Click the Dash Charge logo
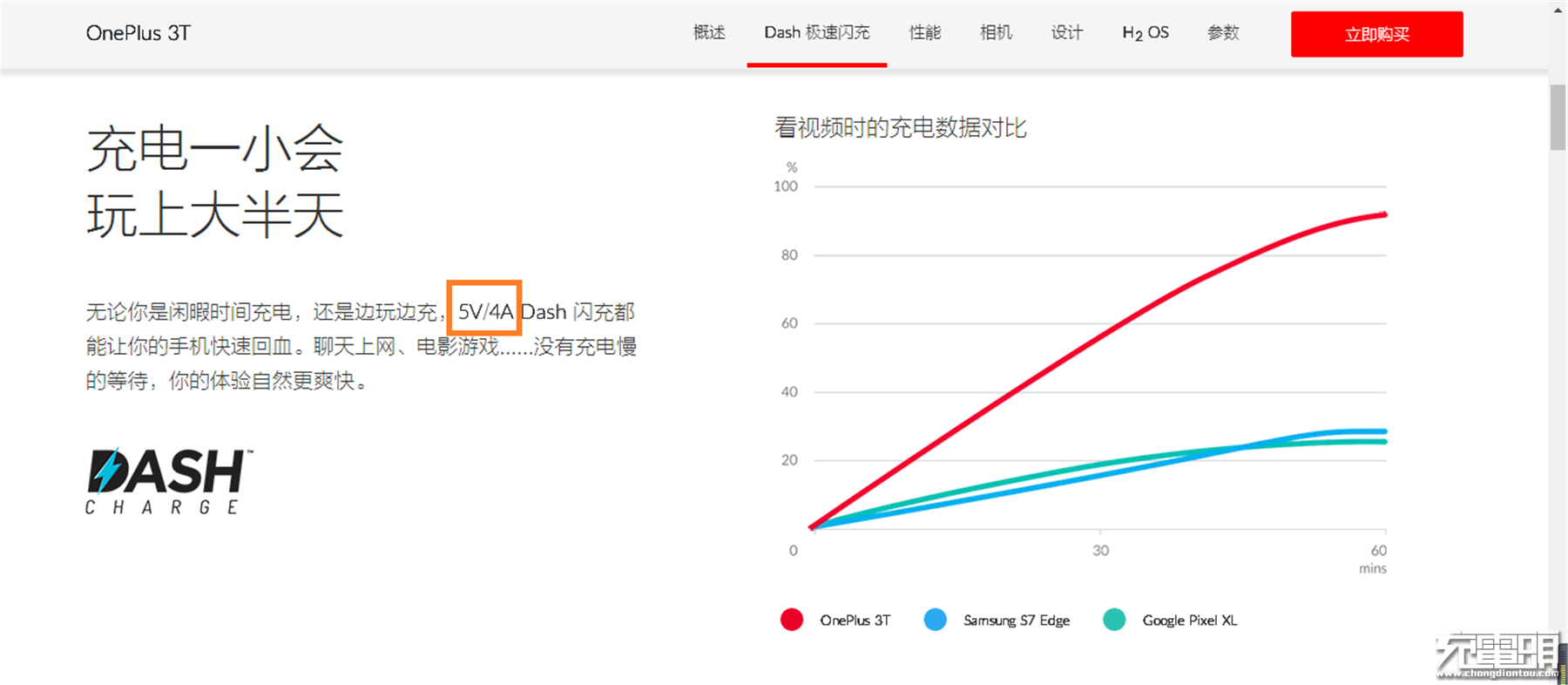 click(169, 481)
